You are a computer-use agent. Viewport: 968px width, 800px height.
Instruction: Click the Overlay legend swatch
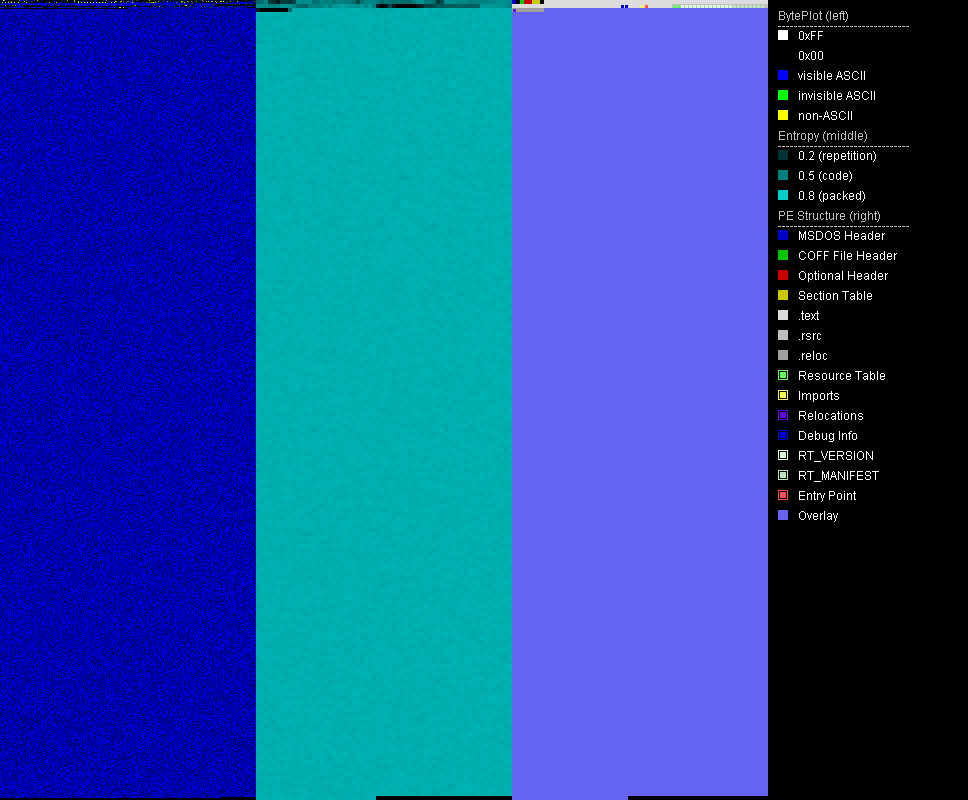(x=783, y=515)
